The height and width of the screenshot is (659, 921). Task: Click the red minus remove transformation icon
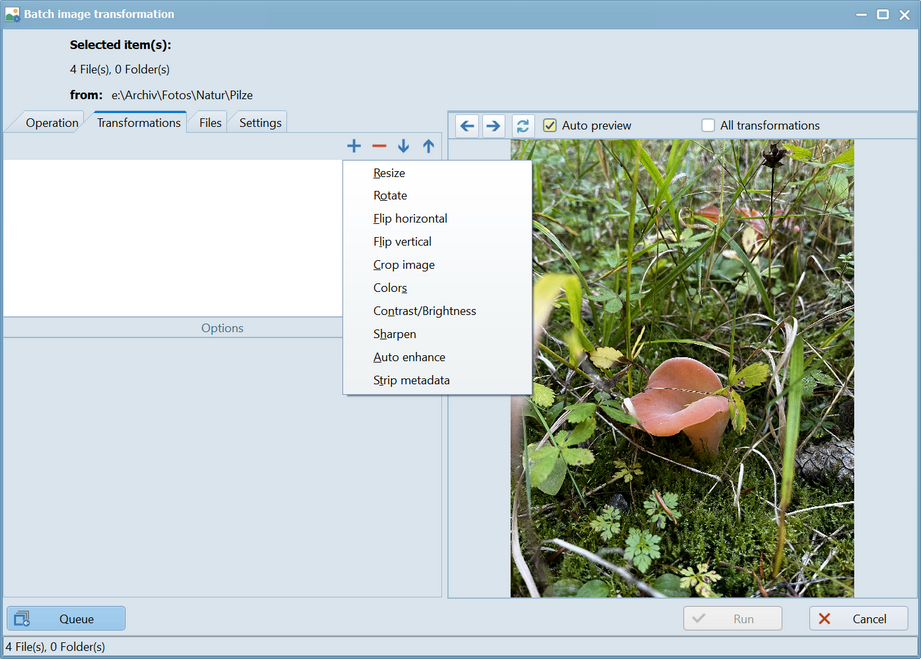pos(379,146)
